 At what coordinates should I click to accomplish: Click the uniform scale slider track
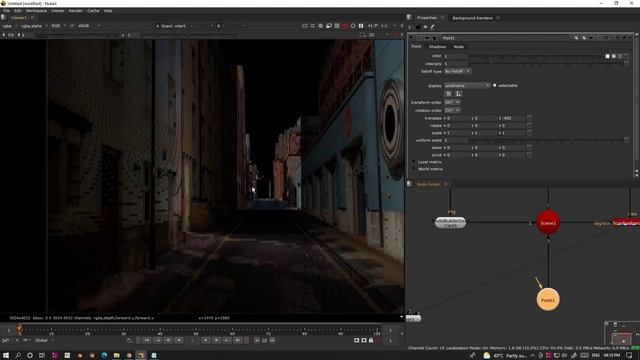tap(546, 140)
